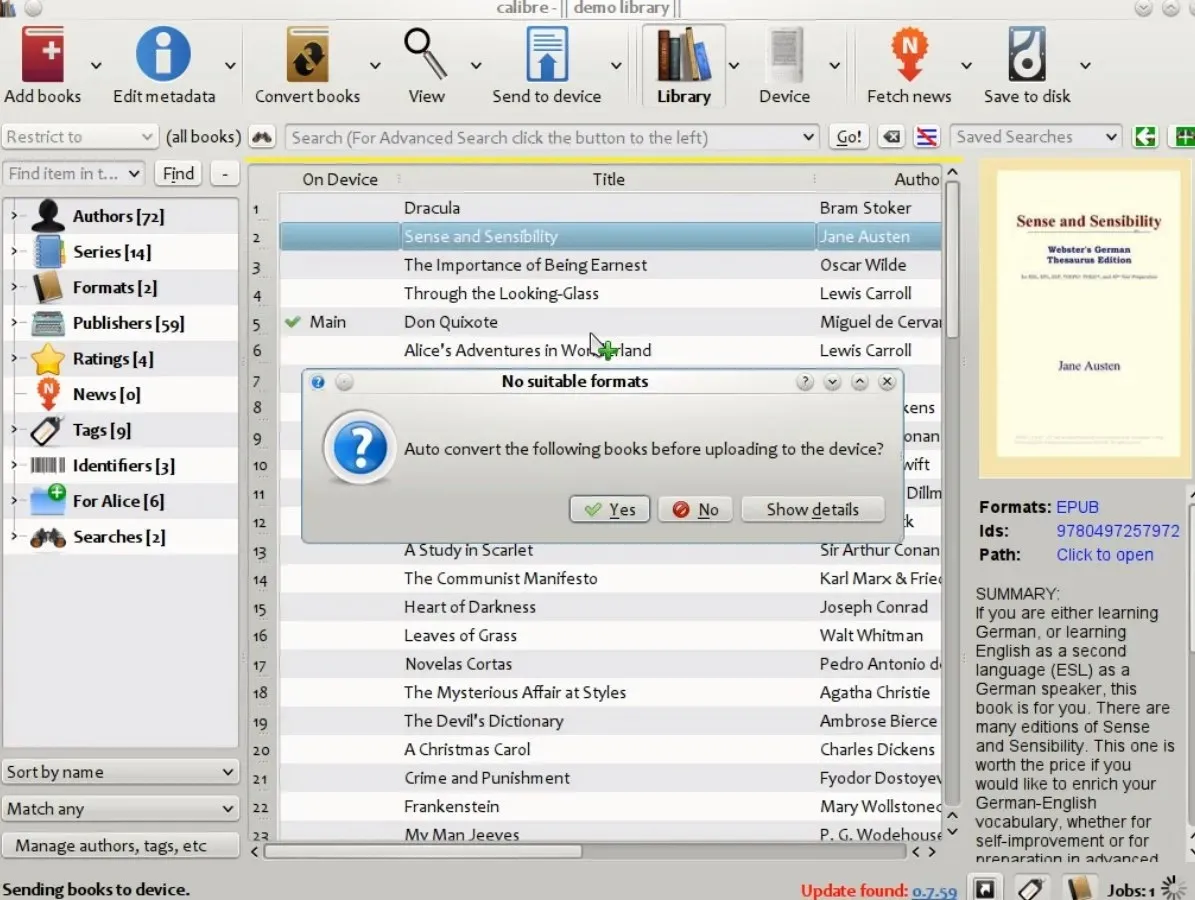This screenshot has height=900, width=1195.
Task: Open the advanced search dialog
Action: tap(262, 137)
